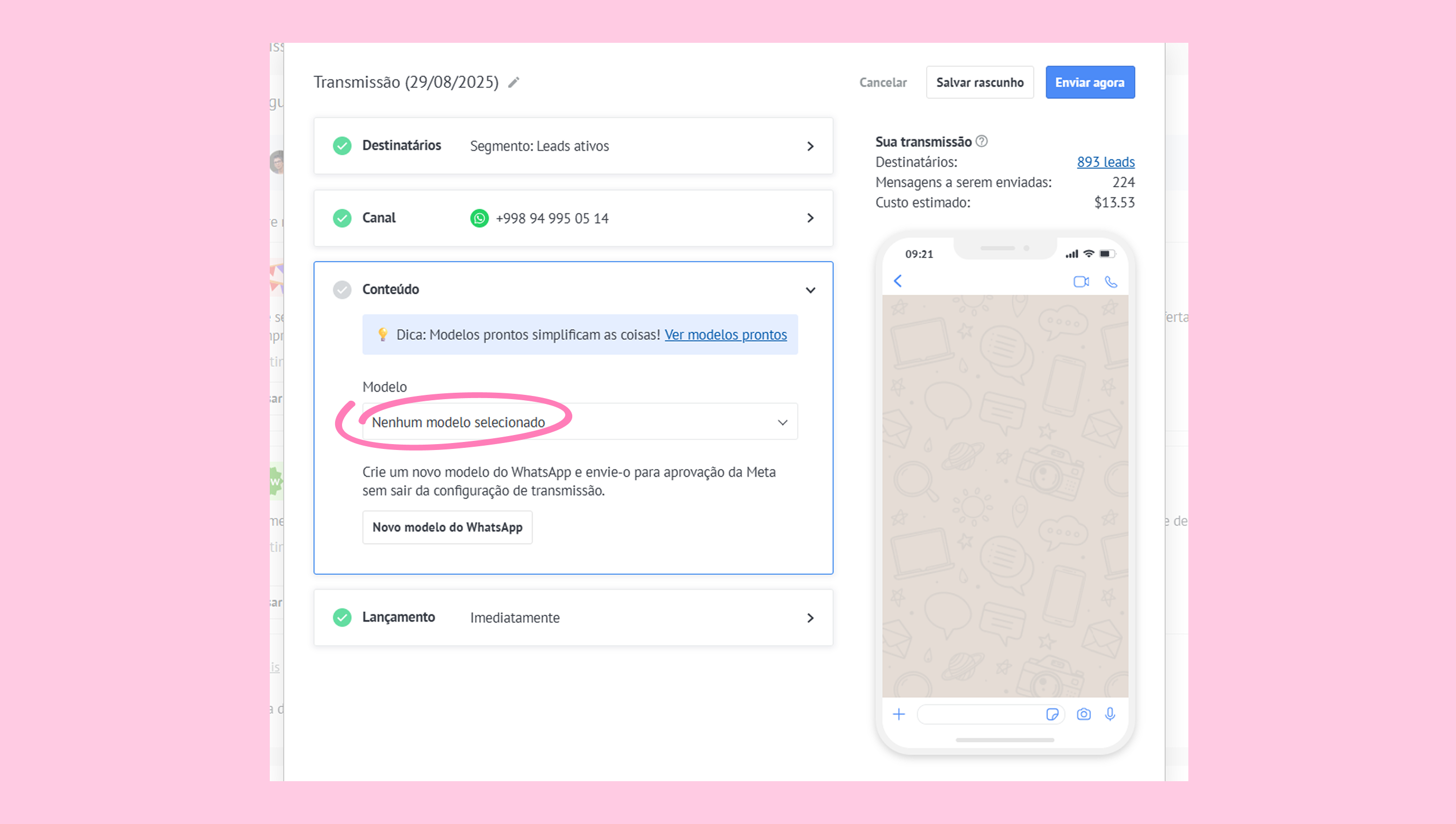The width and height of the screenshot is (1456, 824).
Task: Tap the sticker icon in message field
Action: point(1052,715)
